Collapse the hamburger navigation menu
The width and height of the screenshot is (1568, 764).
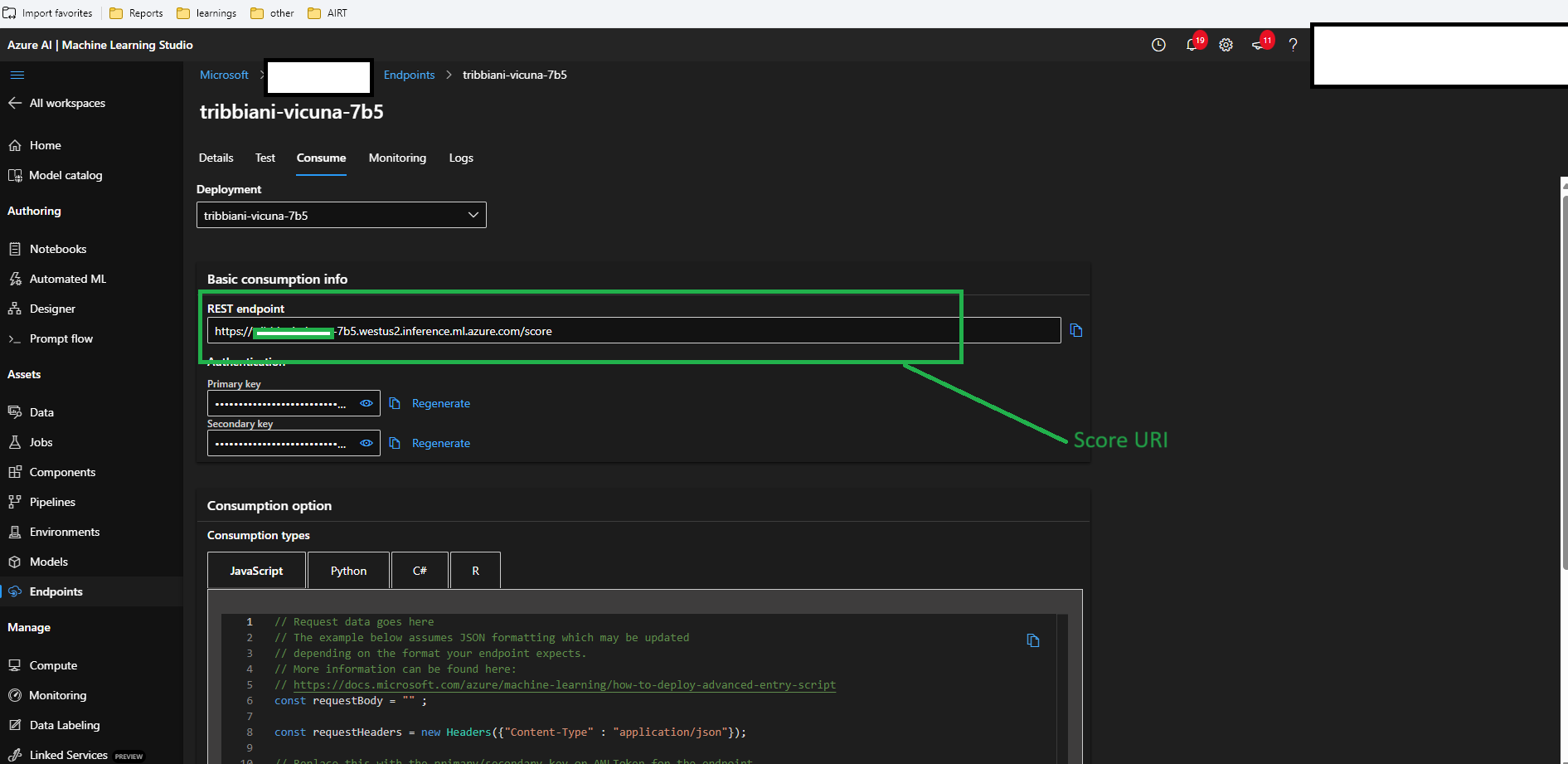coord(17,75)
